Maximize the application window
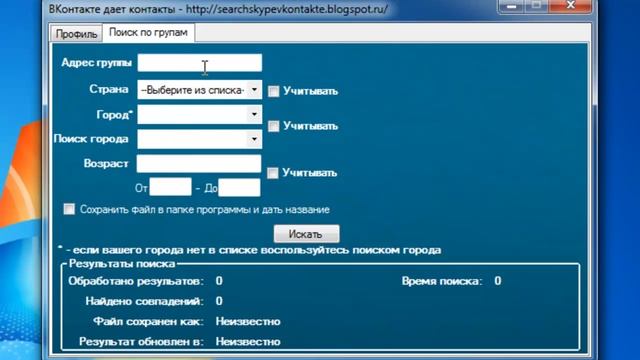Viewport: 640px width, 360px height. click(536, 6)
